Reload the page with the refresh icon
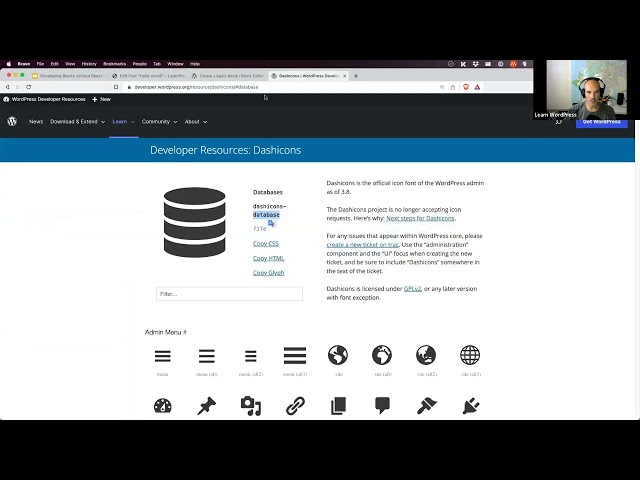The height and width of the screenshot is (480, 640). (x=29, y=87)
